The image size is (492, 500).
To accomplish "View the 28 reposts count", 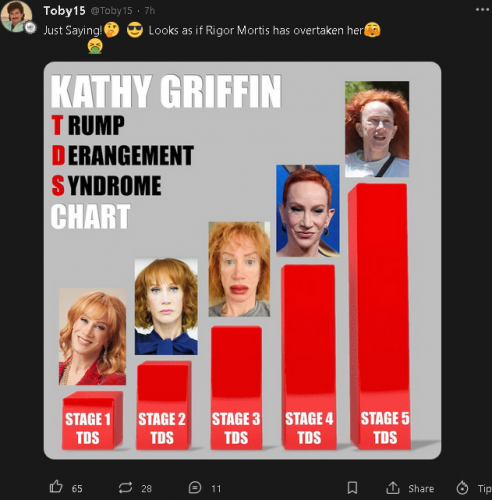I will pyautogui.click(x=146, y=489).
